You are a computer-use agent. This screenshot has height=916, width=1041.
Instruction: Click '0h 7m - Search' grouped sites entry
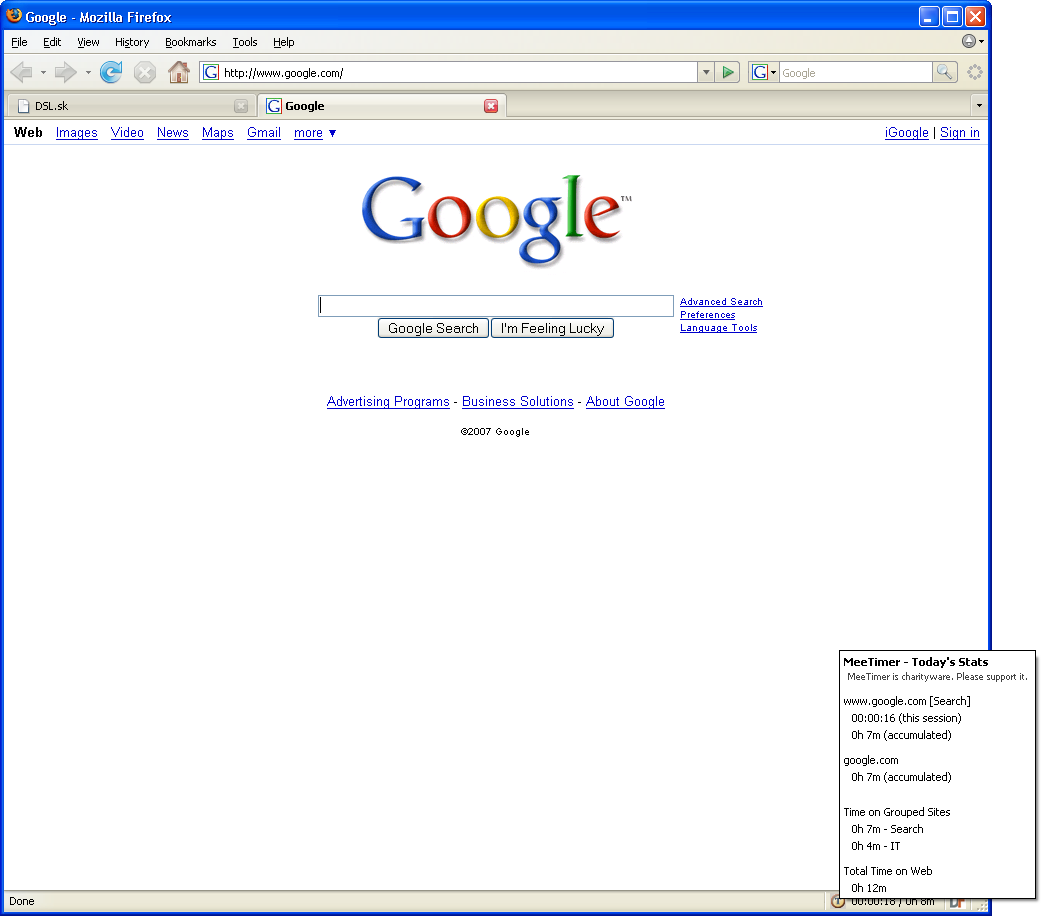(x=887, y=829)
